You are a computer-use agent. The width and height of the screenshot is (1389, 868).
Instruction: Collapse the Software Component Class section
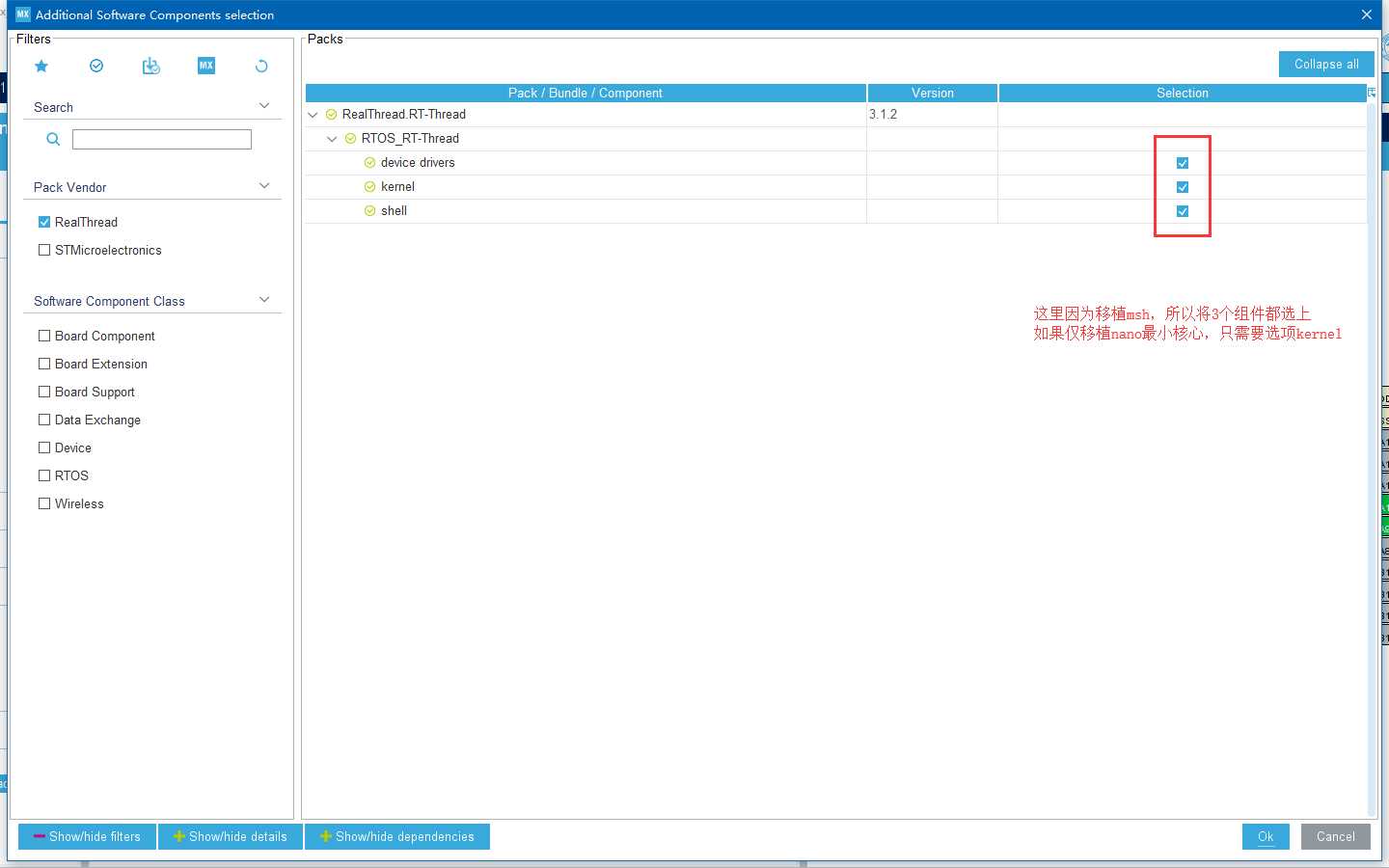point(264,299)
